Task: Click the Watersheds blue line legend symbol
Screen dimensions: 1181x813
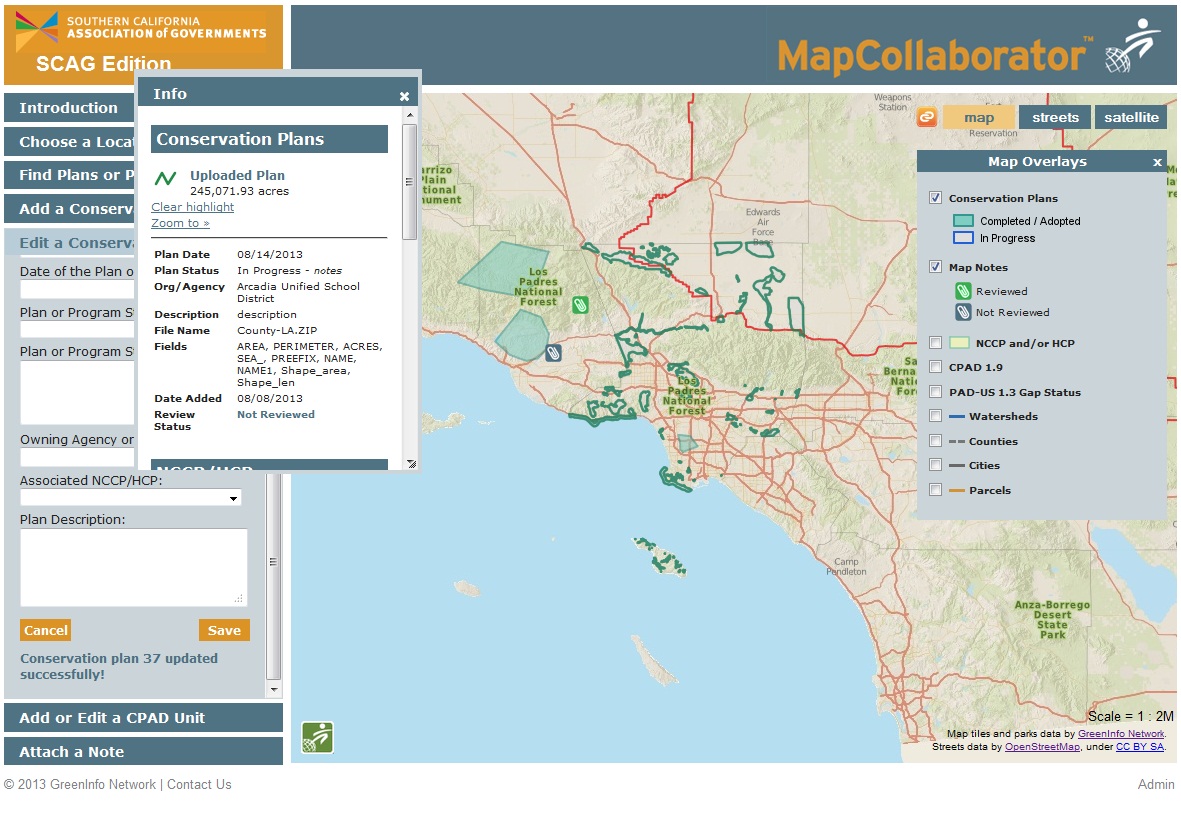Action: [x=957, y=417]
